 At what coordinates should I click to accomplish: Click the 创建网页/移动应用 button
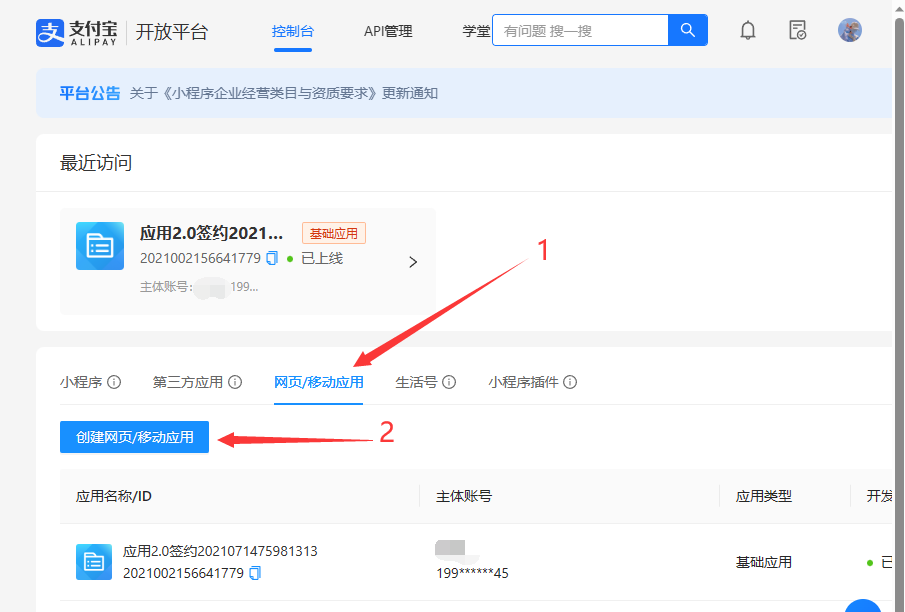134,437
